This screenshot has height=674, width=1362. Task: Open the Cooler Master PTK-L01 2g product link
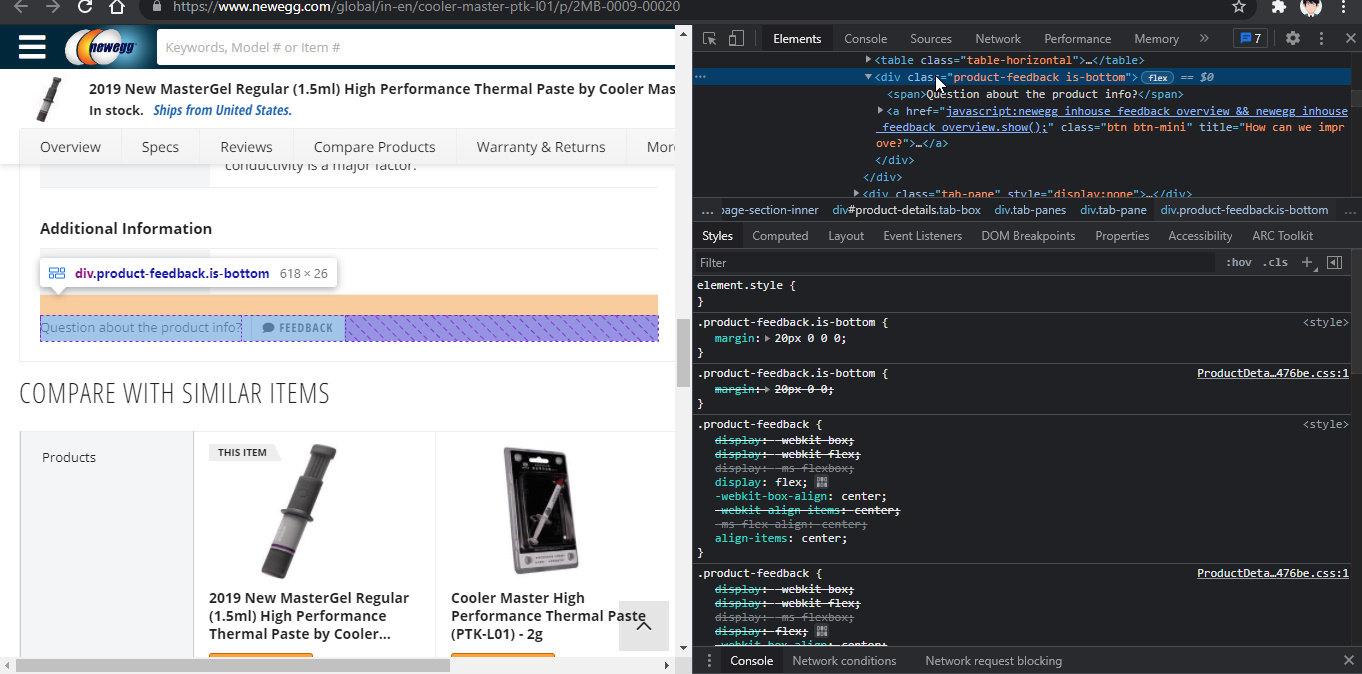(548, 616)
